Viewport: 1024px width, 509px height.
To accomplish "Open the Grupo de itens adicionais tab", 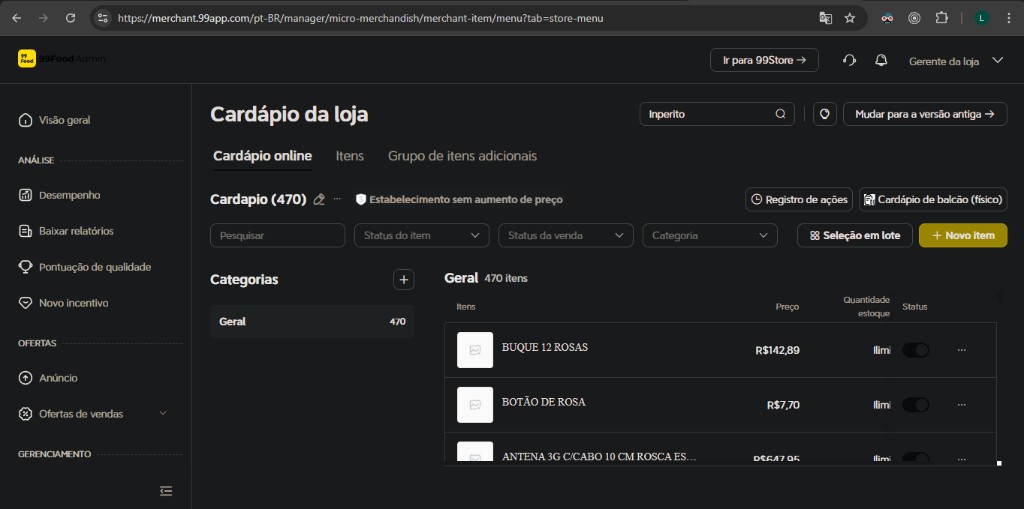I will click(462, 156).
